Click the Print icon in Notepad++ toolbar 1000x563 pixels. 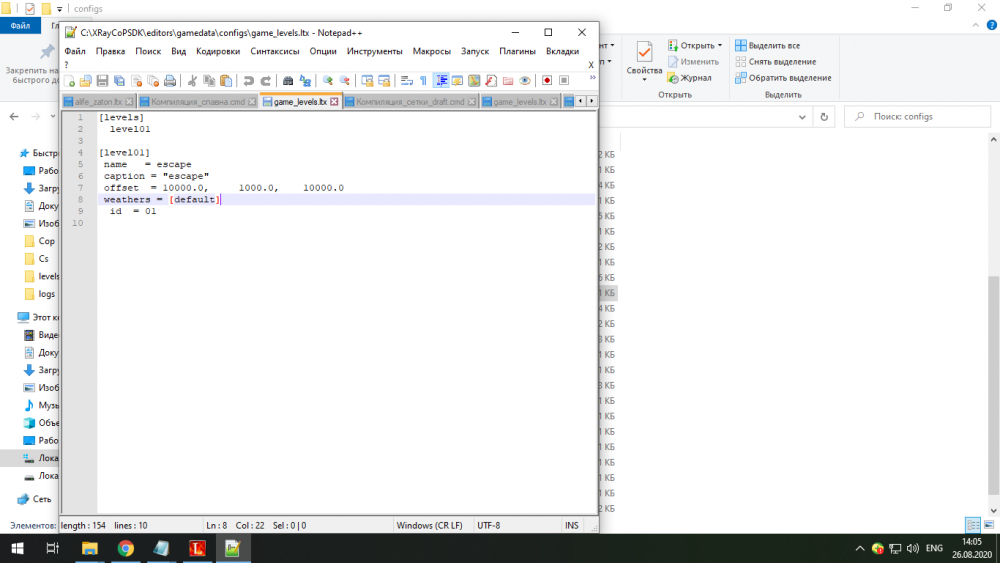coord(170,81)
